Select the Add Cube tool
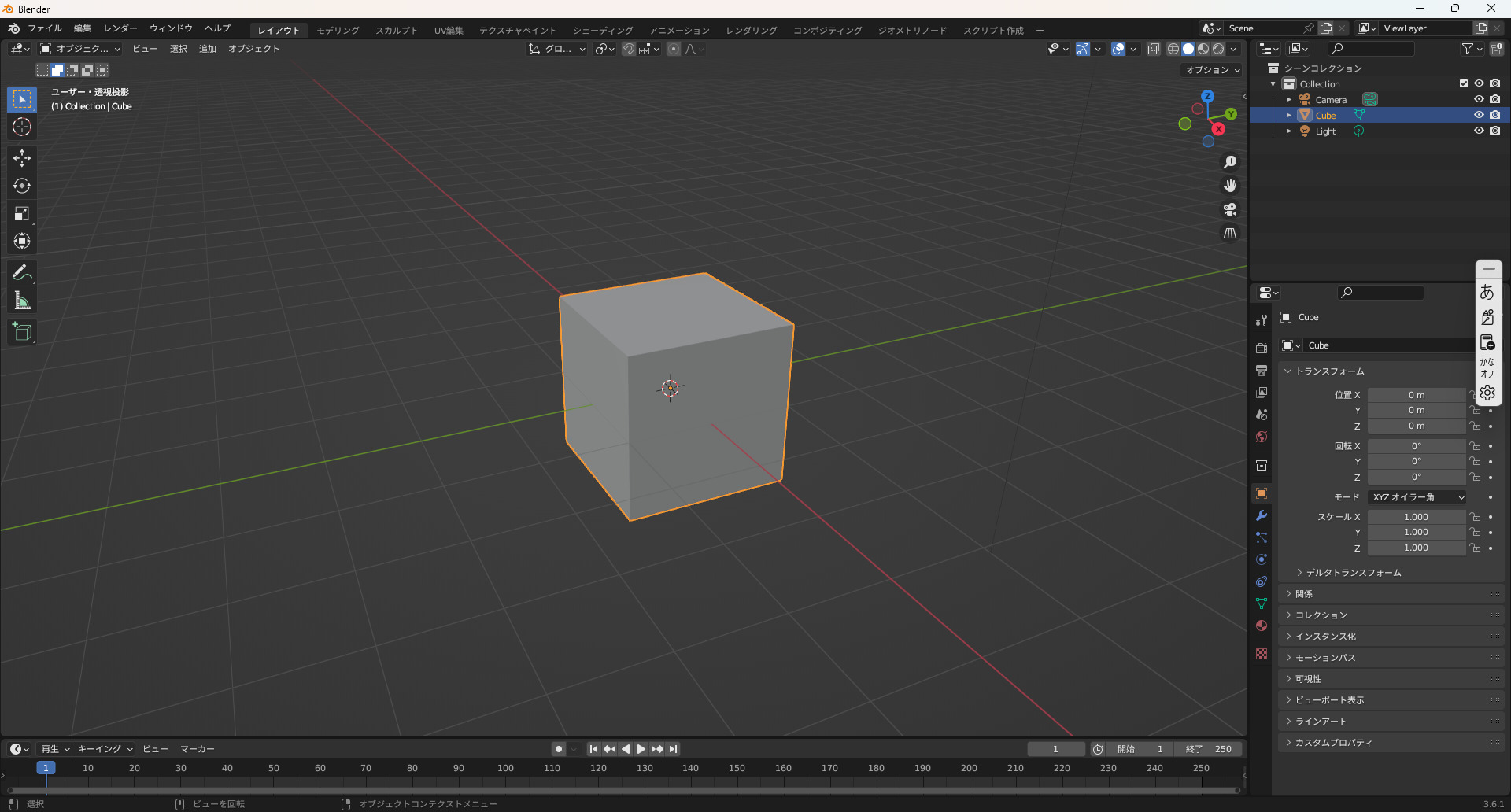Image resolution: width=1511 pixels, height=812 pixels. click(22, 332)
